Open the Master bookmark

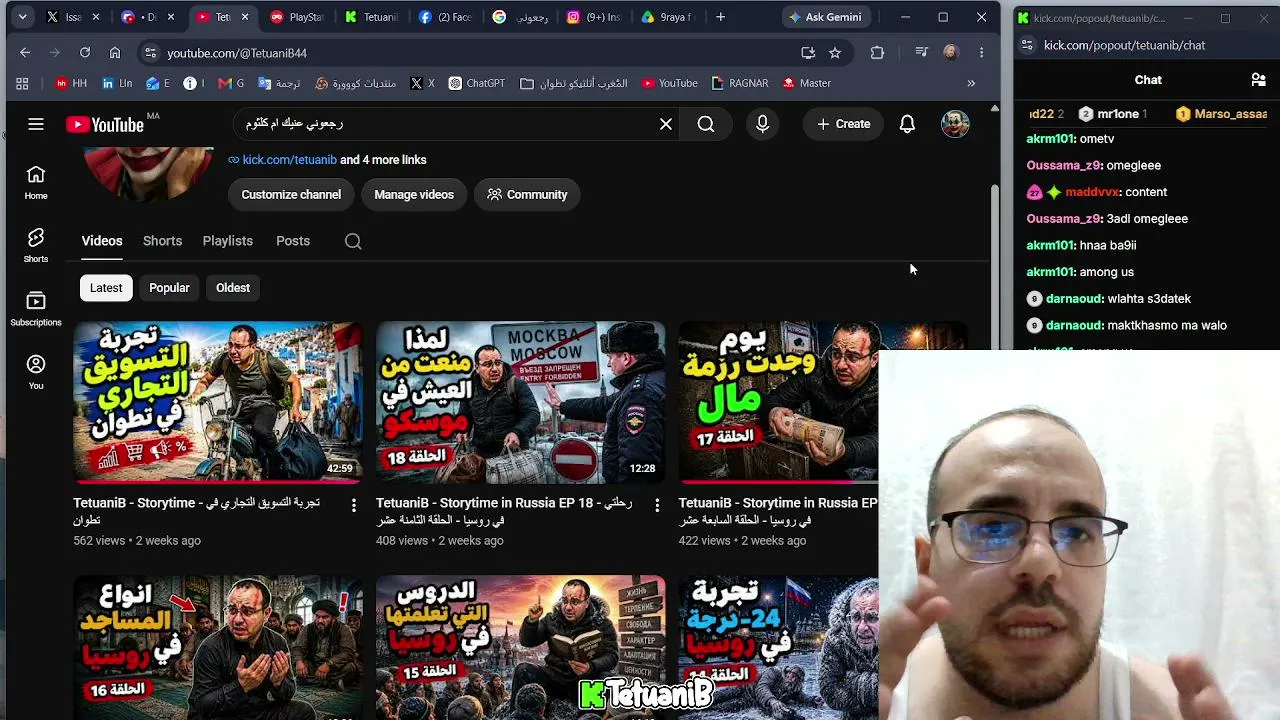click(x=806, y=83)
